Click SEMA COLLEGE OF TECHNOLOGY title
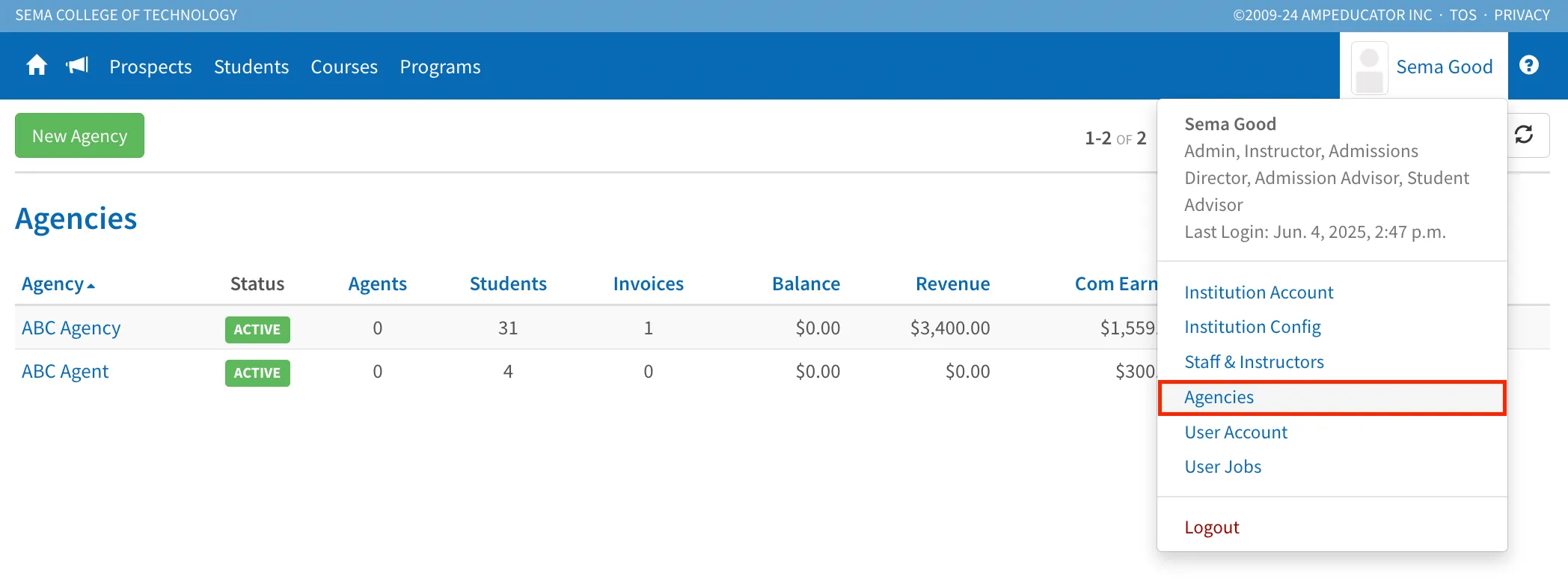 coord(126,15)
